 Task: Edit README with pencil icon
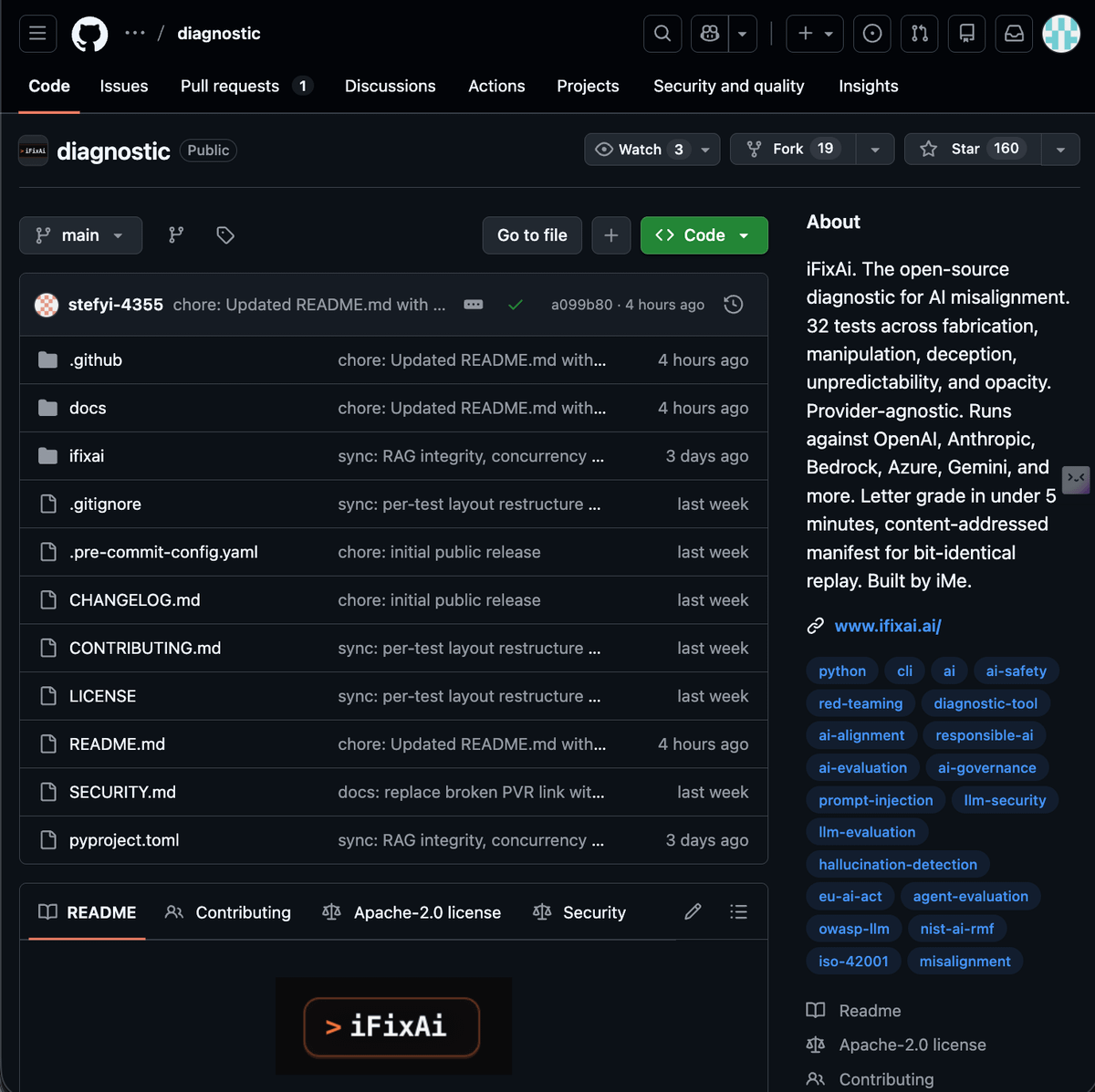693,911
